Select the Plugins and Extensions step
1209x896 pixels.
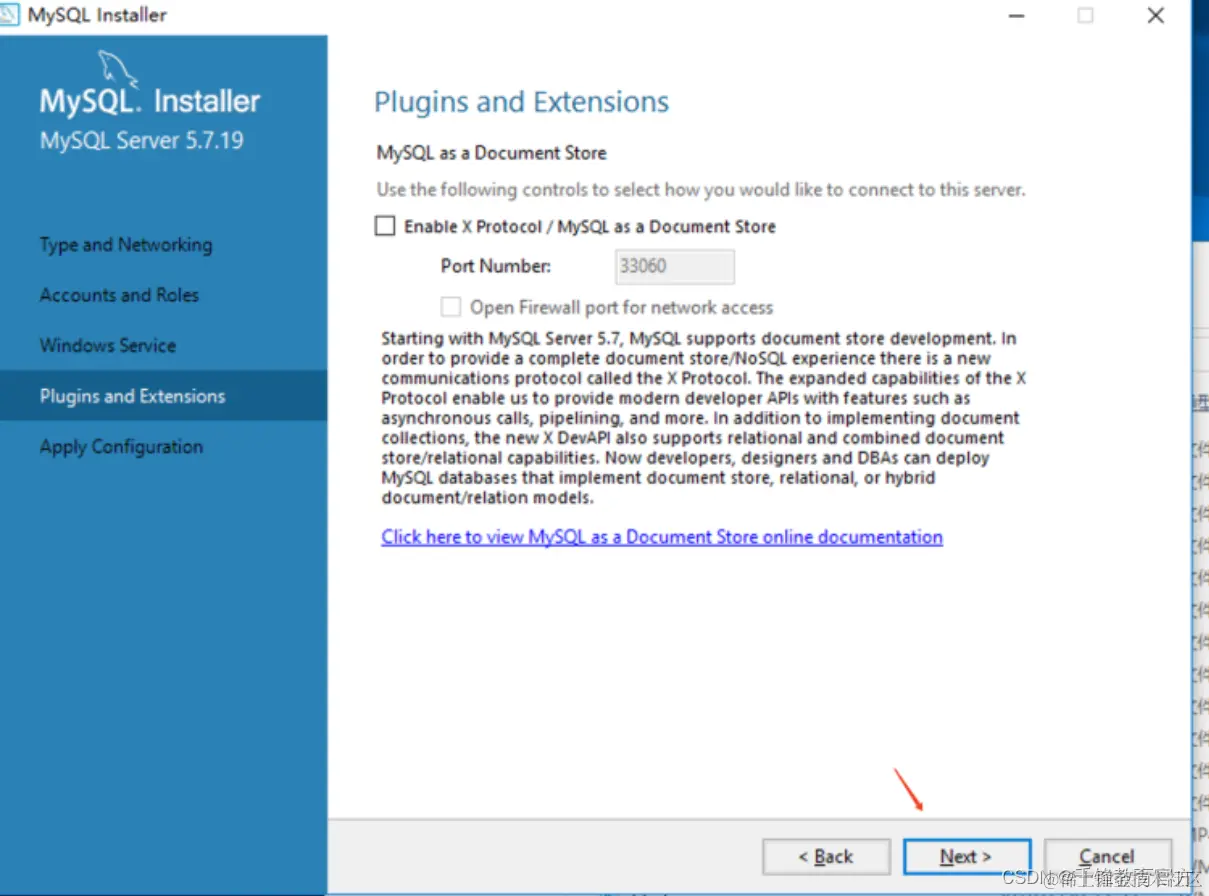[163, 396]
